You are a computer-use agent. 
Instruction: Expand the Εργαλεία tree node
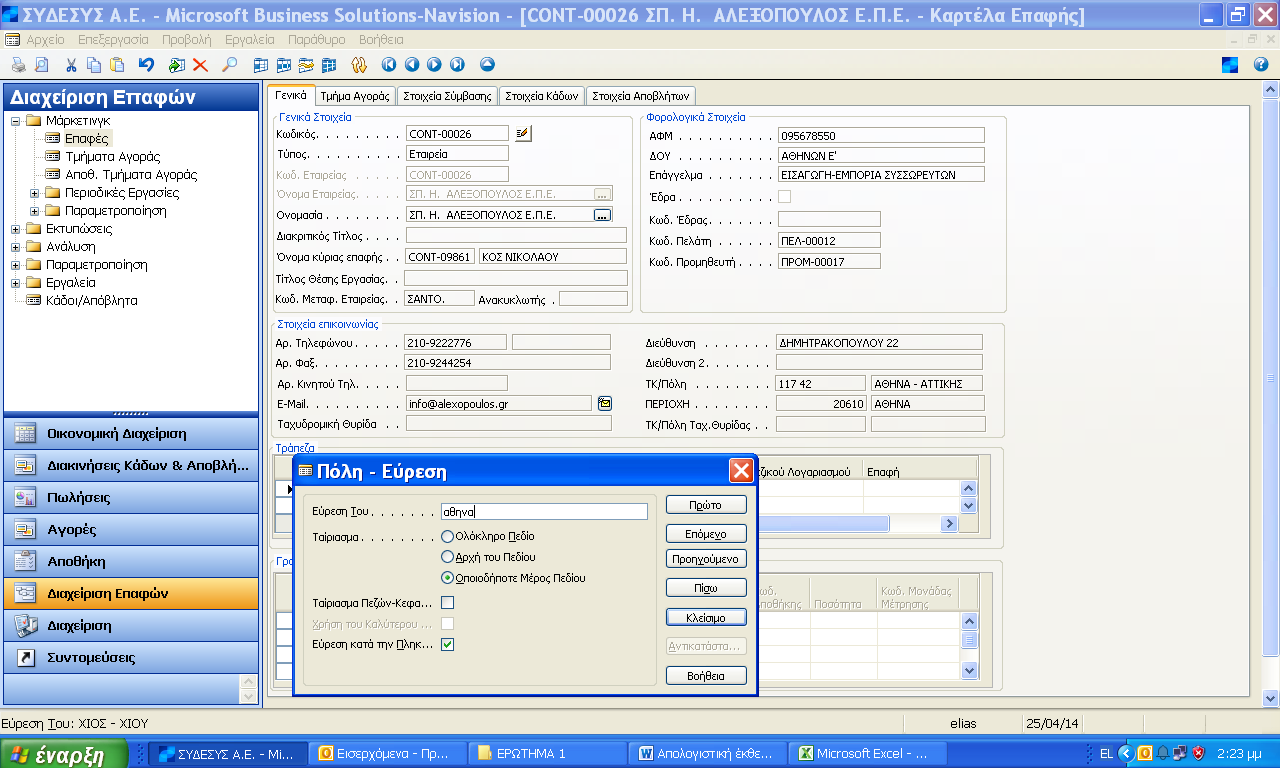pos(16,283)
